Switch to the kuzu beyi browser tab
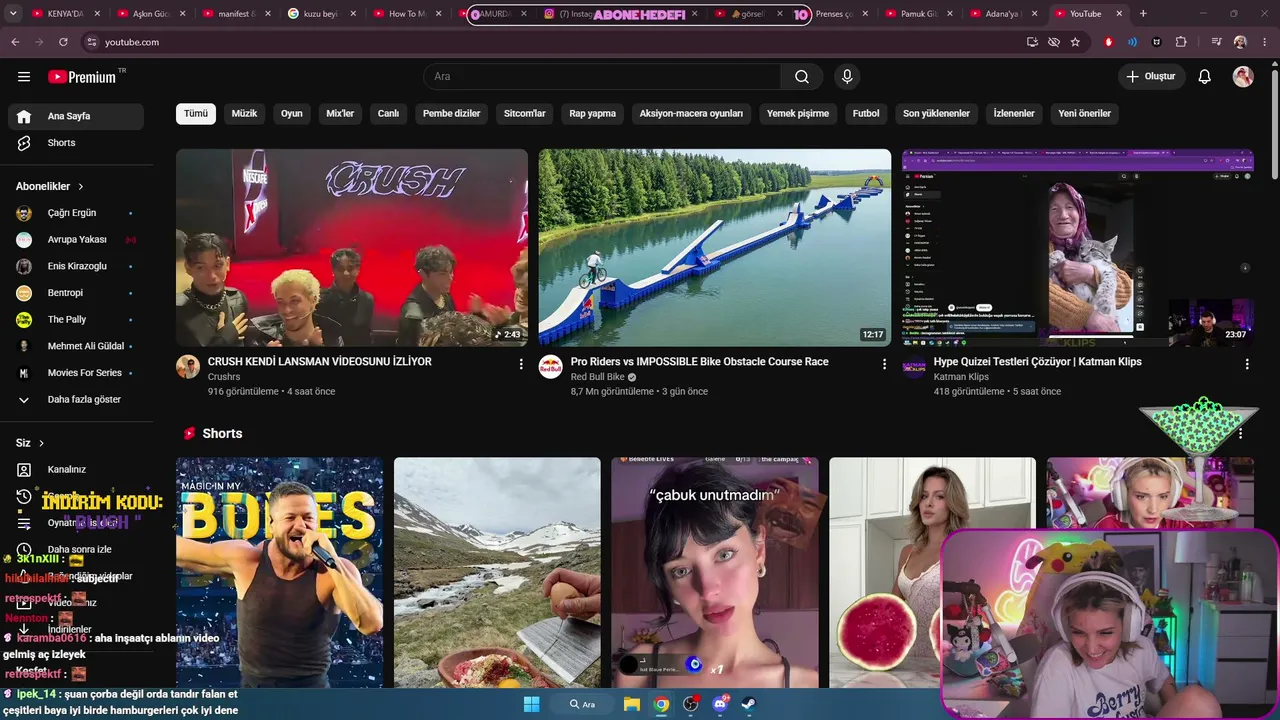This screenshot has height=720, width=1280. tap(322, 14)
